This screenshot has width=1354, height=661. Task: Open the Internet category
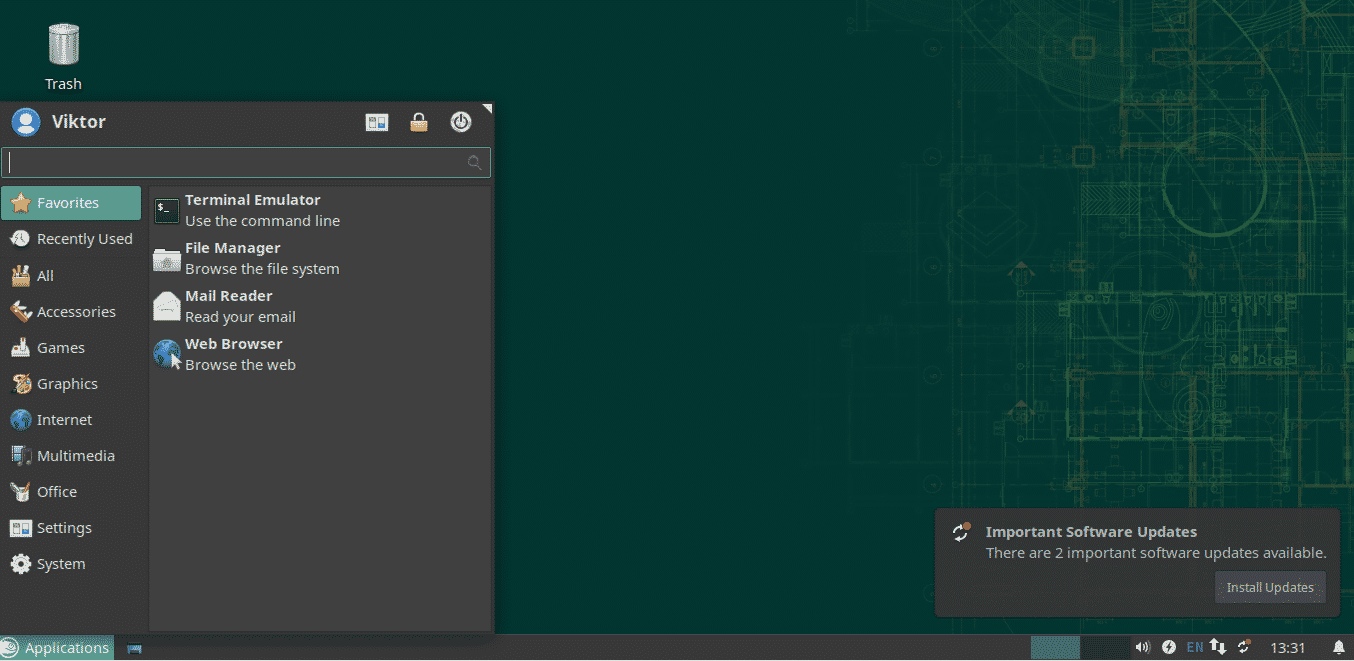click(x=71, y=419)
